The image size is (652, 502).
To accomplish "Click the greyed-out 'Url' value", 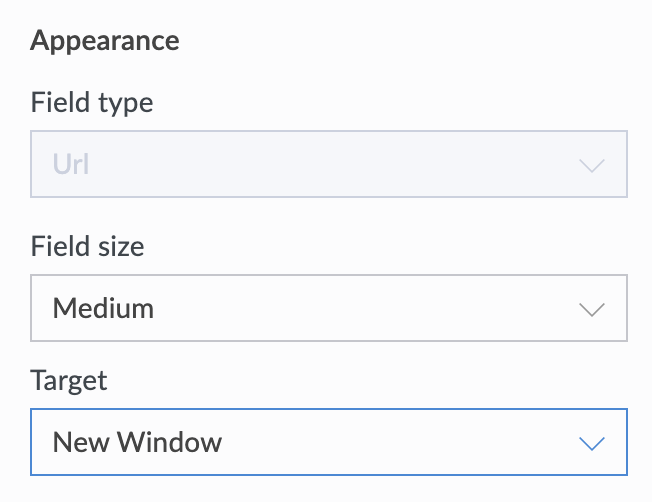I will pos(71,163).
